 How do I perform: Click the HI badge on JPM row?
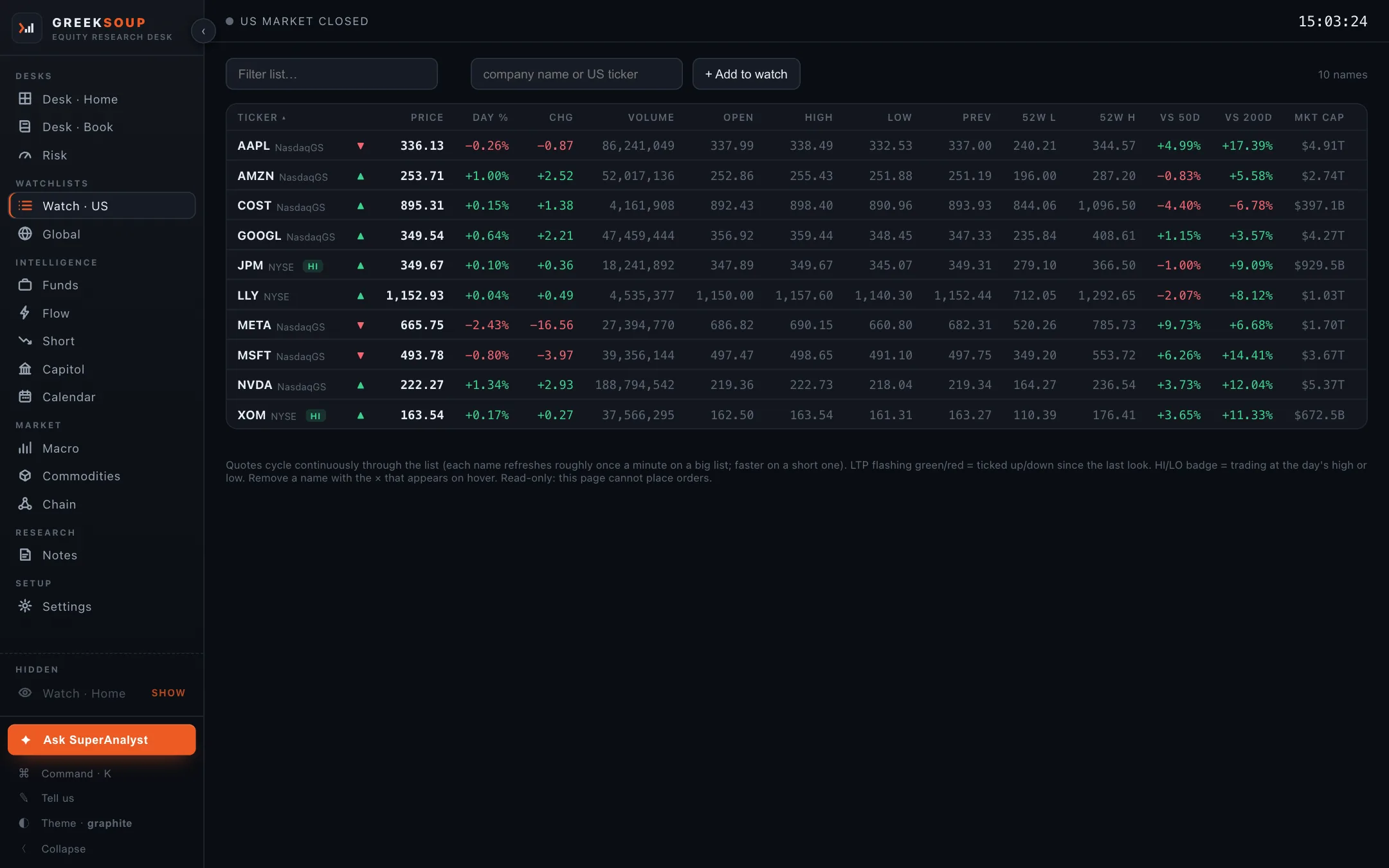click(313, 266)
